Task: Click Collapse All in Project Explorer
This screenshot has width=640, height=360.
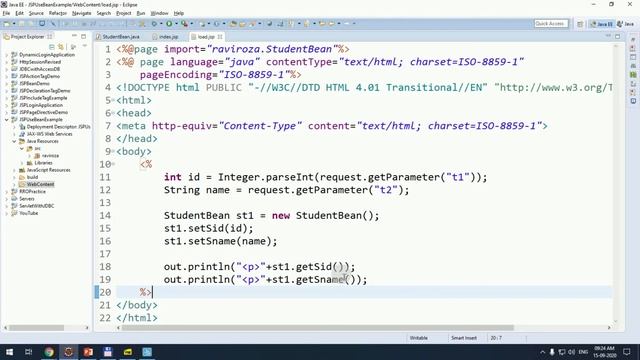Action: (x=51, y=47)
